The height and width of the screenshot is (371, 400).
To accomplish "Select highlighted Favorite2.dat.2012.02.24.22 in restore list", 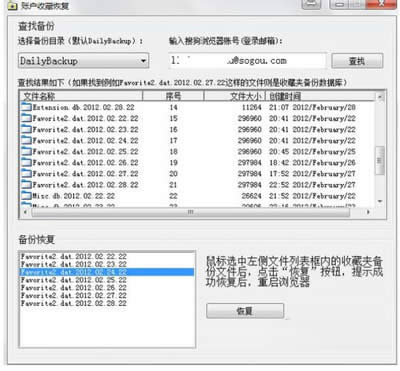I will 107,272.
